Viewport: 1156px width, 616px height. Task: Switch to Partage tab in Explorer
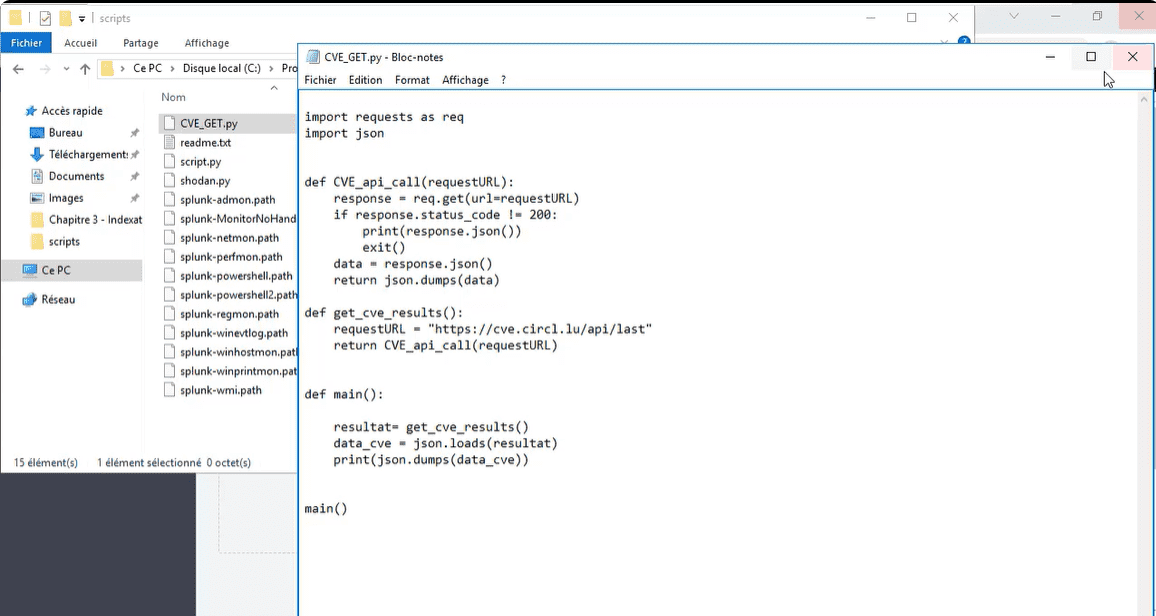[141, 43]
